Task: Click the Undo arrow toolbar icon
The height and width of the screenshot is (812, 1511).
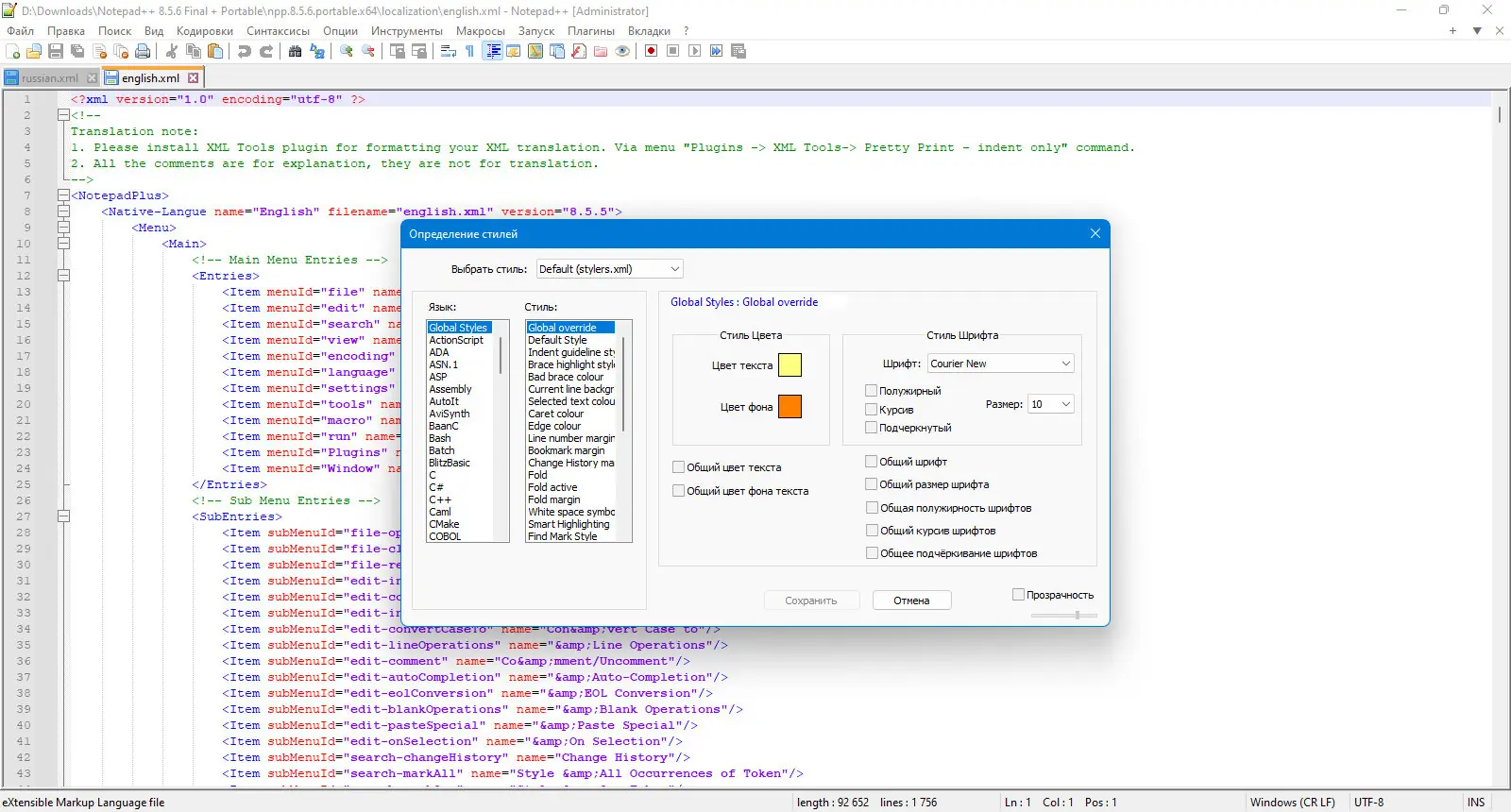Action: [245, 51]
